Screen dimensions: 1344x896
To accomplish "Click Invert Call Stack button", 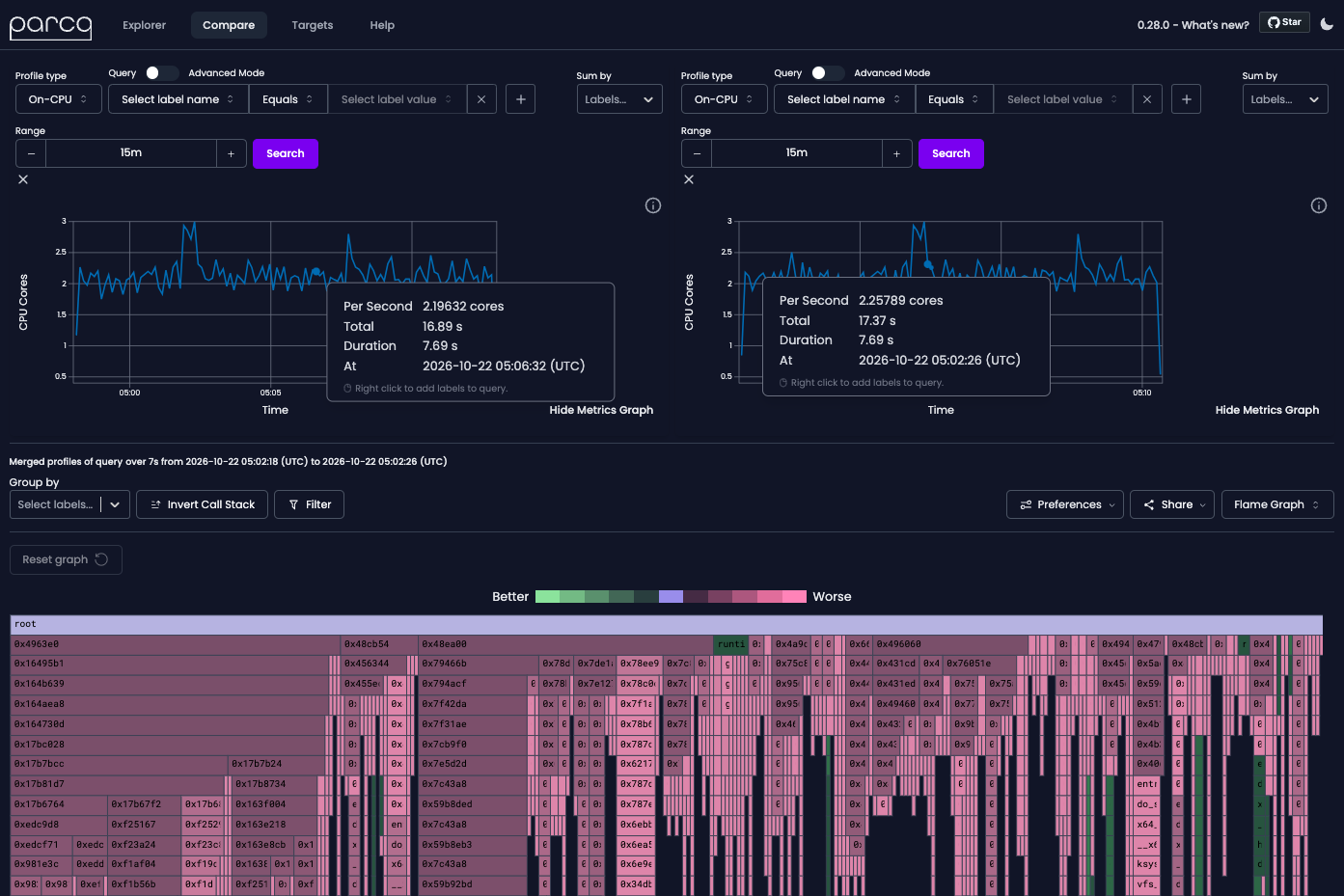I will click(x=202, y=504).
